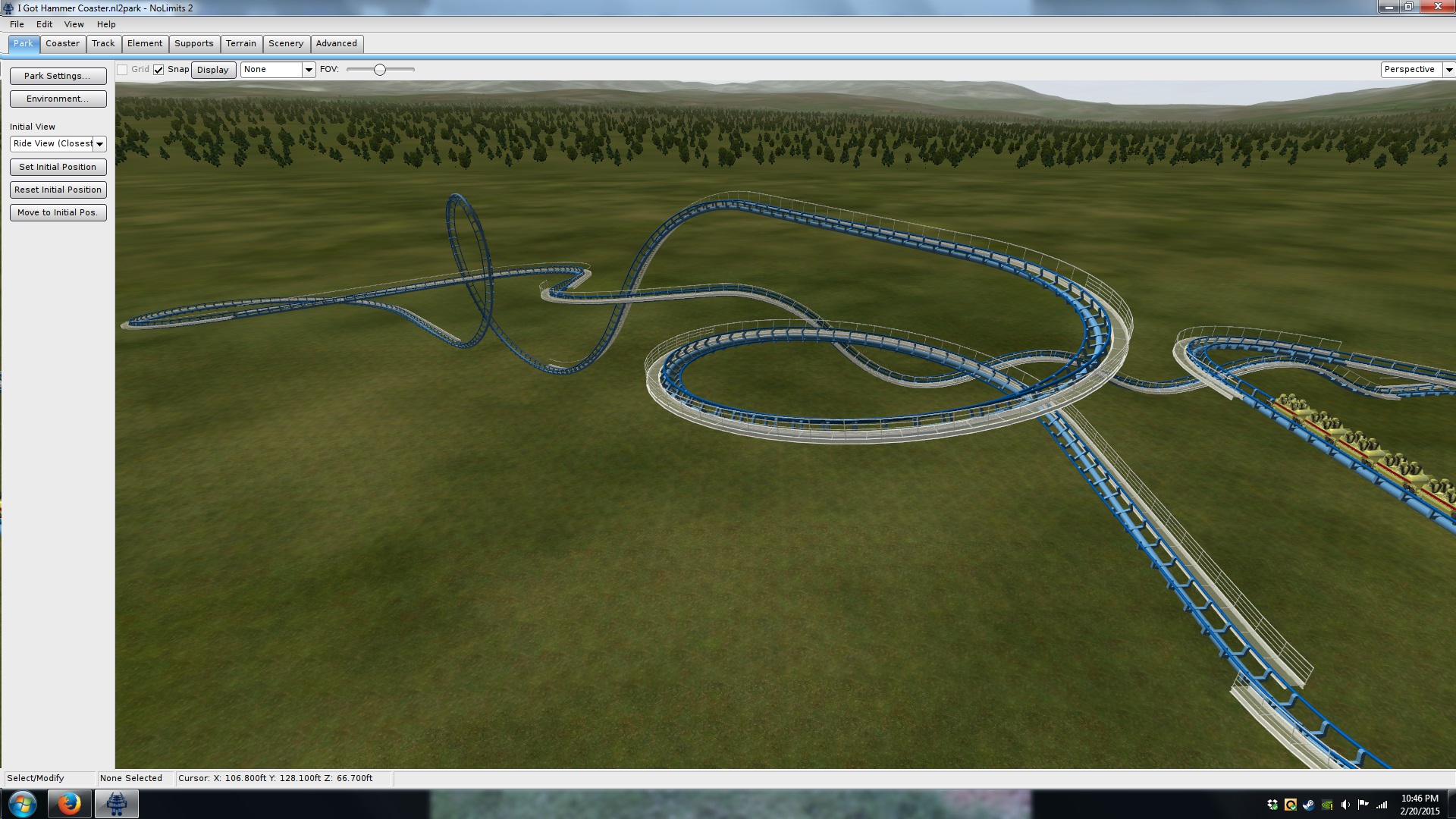Click the FOV slider handle
This screenshot has height=819, width=1456.
pos(380,70)
